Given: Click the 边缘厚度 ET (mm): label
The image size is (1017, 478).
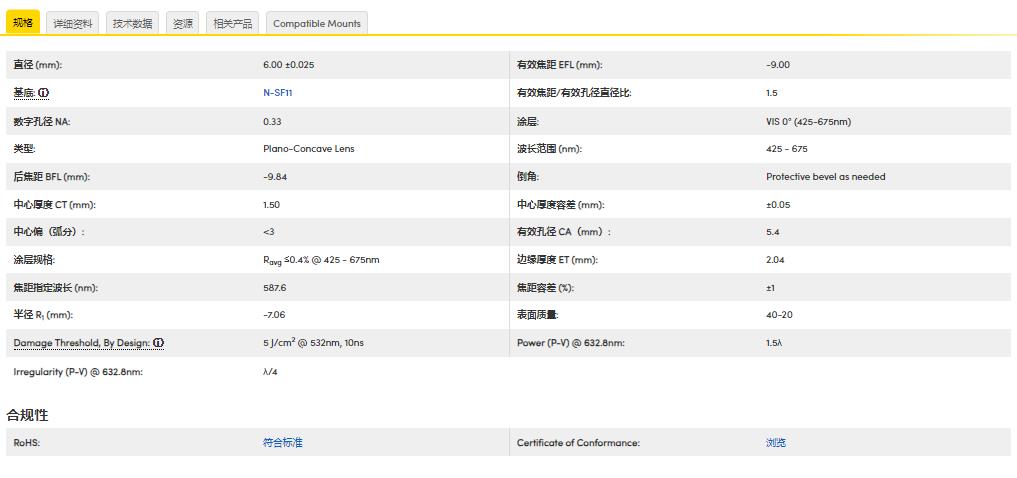Looking at the screenshot, I should pyautogui.click(x=557, y=259).
